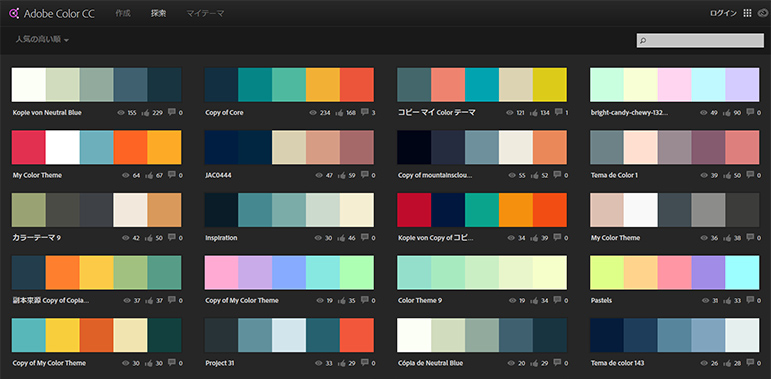Click the thumbs-up icon on Project 31
Viewport: 771px width, 379px height.
(339, 363)
